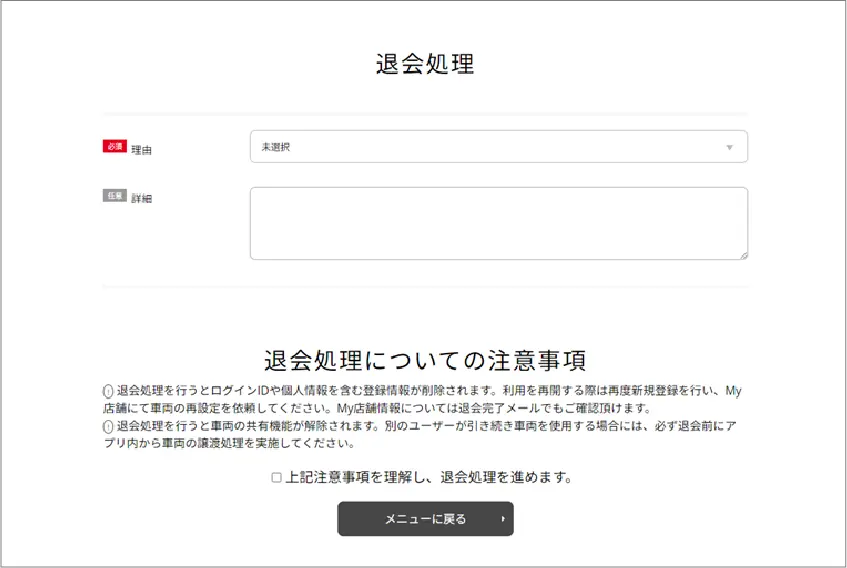Click the divider line below 詳細 field
The image size is (847, 568).
click(x=424, y=287)
